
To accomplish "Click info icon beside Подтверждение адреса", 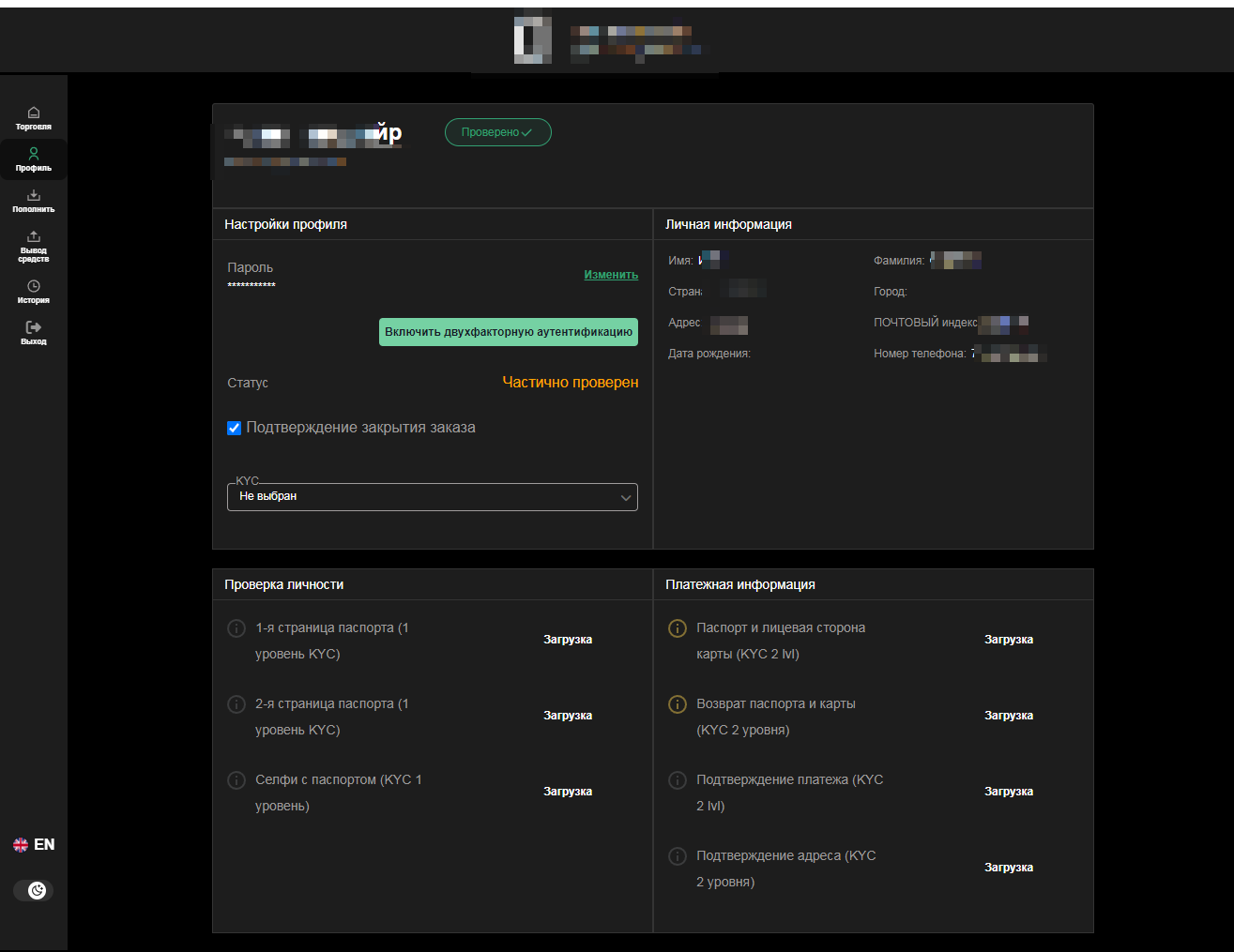I will point(677,856).
